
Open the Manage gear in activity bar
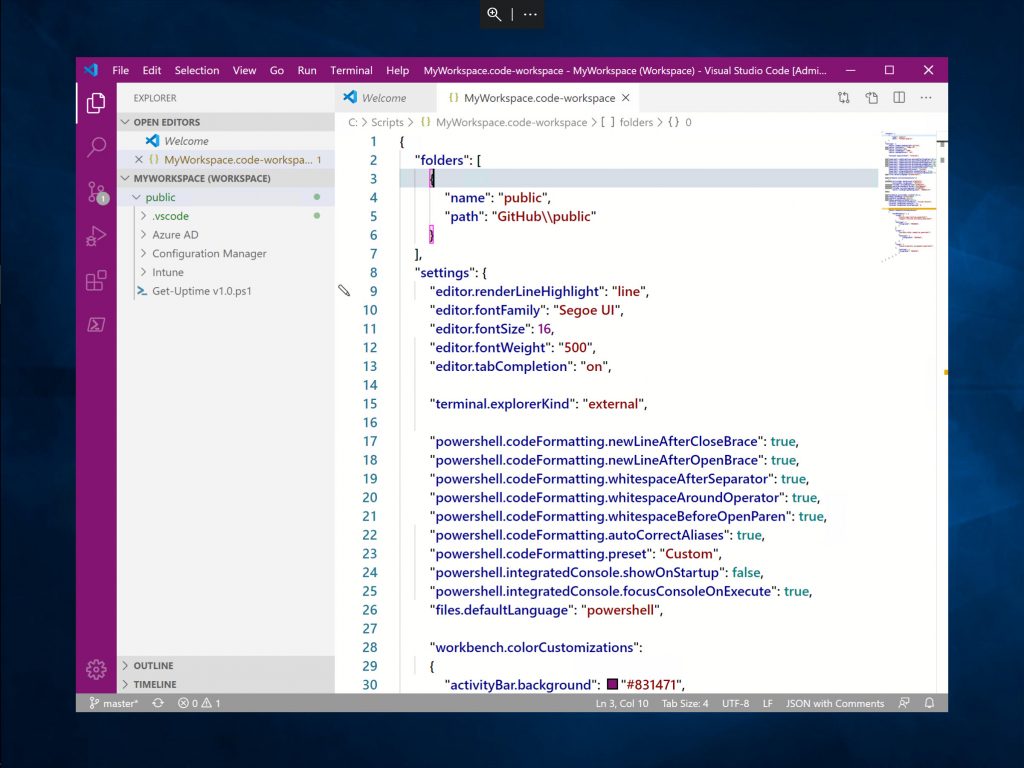(x=96, y=669)
